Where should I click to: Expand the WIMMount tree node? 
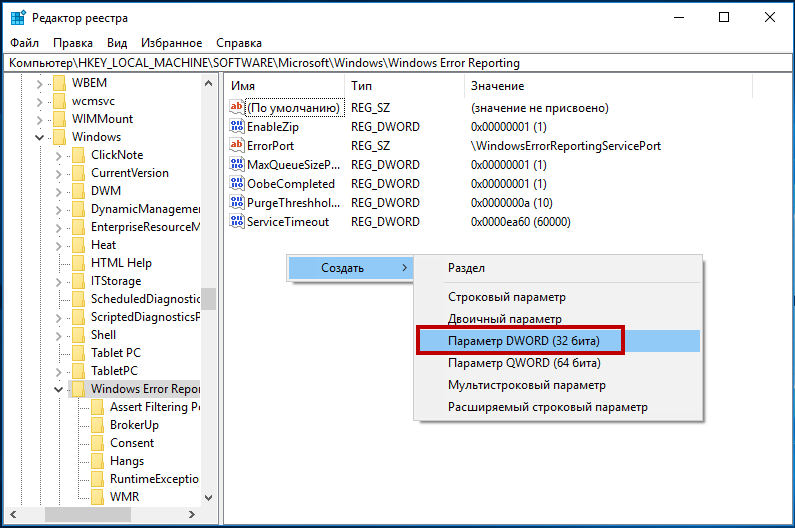(x=40, y=120)
